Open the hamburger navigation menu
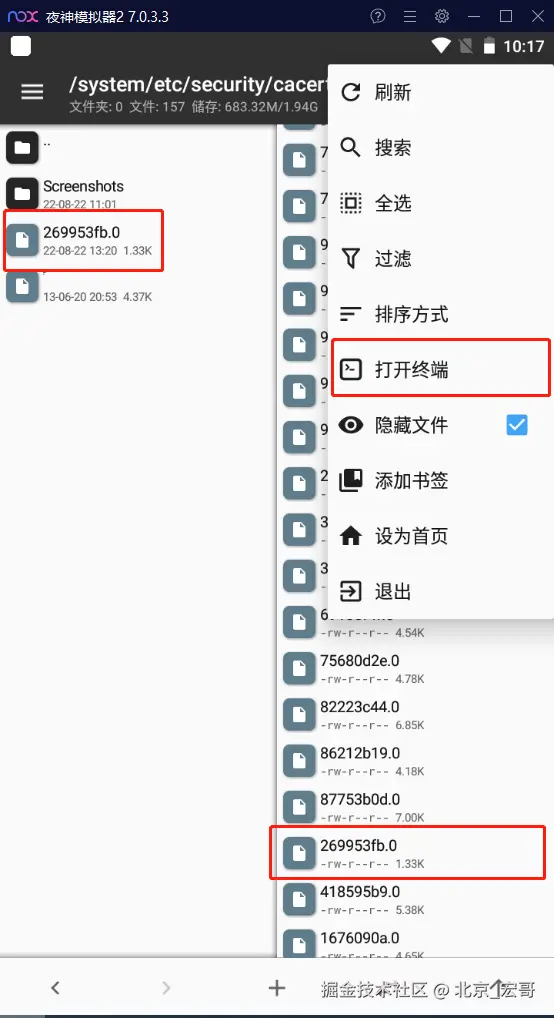554x1018 pixels. pos(32,92)
